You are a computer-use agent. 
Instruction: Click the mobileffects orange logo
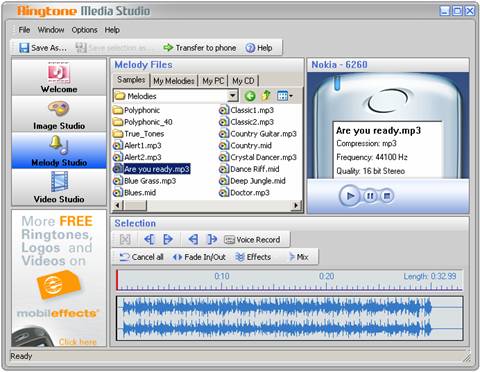pyautogui.click(x=59, y=285)
